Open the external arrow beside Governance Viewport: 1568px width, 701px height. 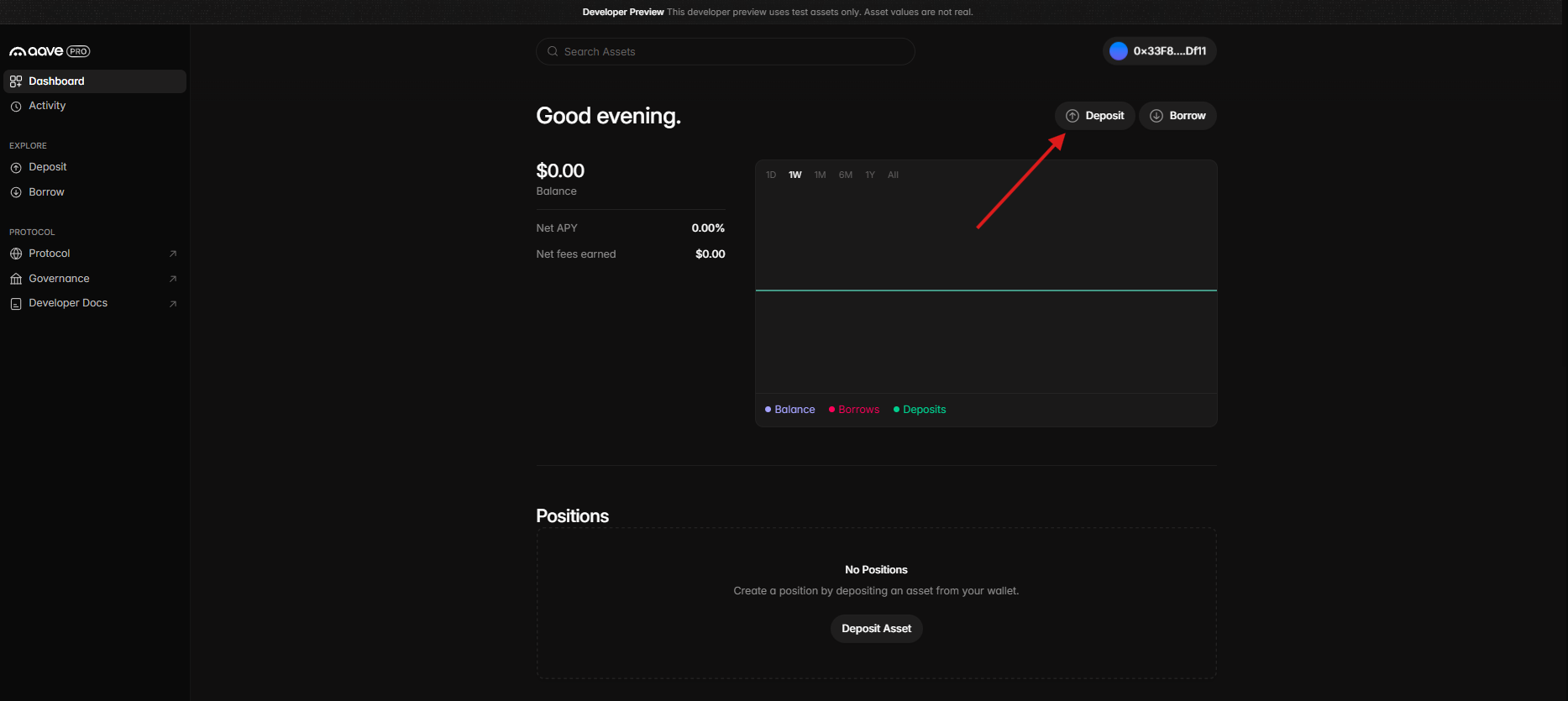coord(173,279)
